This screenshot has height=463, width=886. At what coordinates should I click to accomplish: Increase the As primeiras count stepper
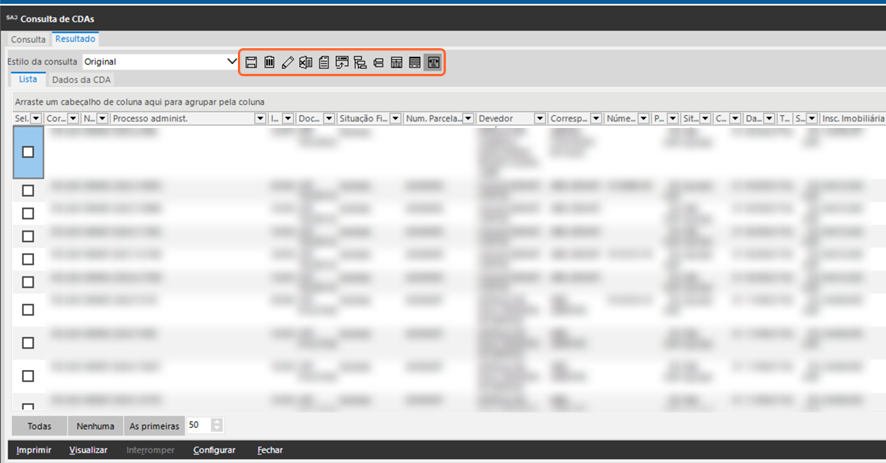(217, 422)
